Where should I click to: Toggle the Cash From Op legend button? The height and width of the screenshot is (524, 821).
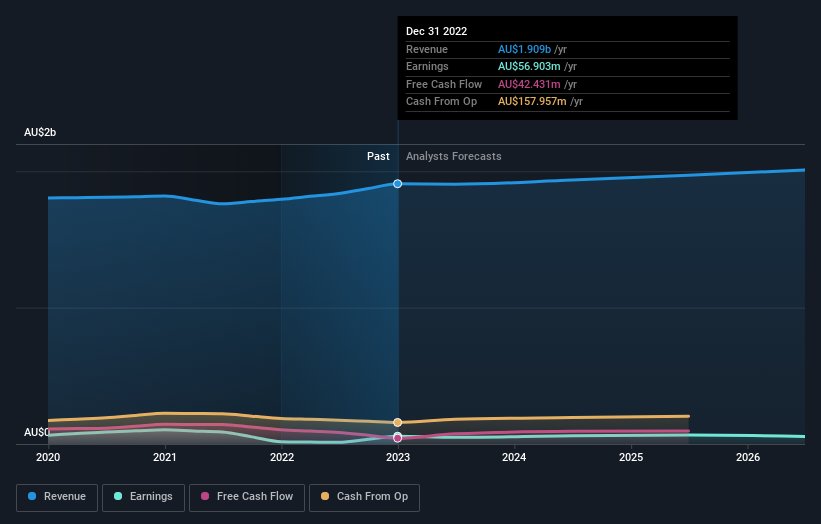[364, 497]
